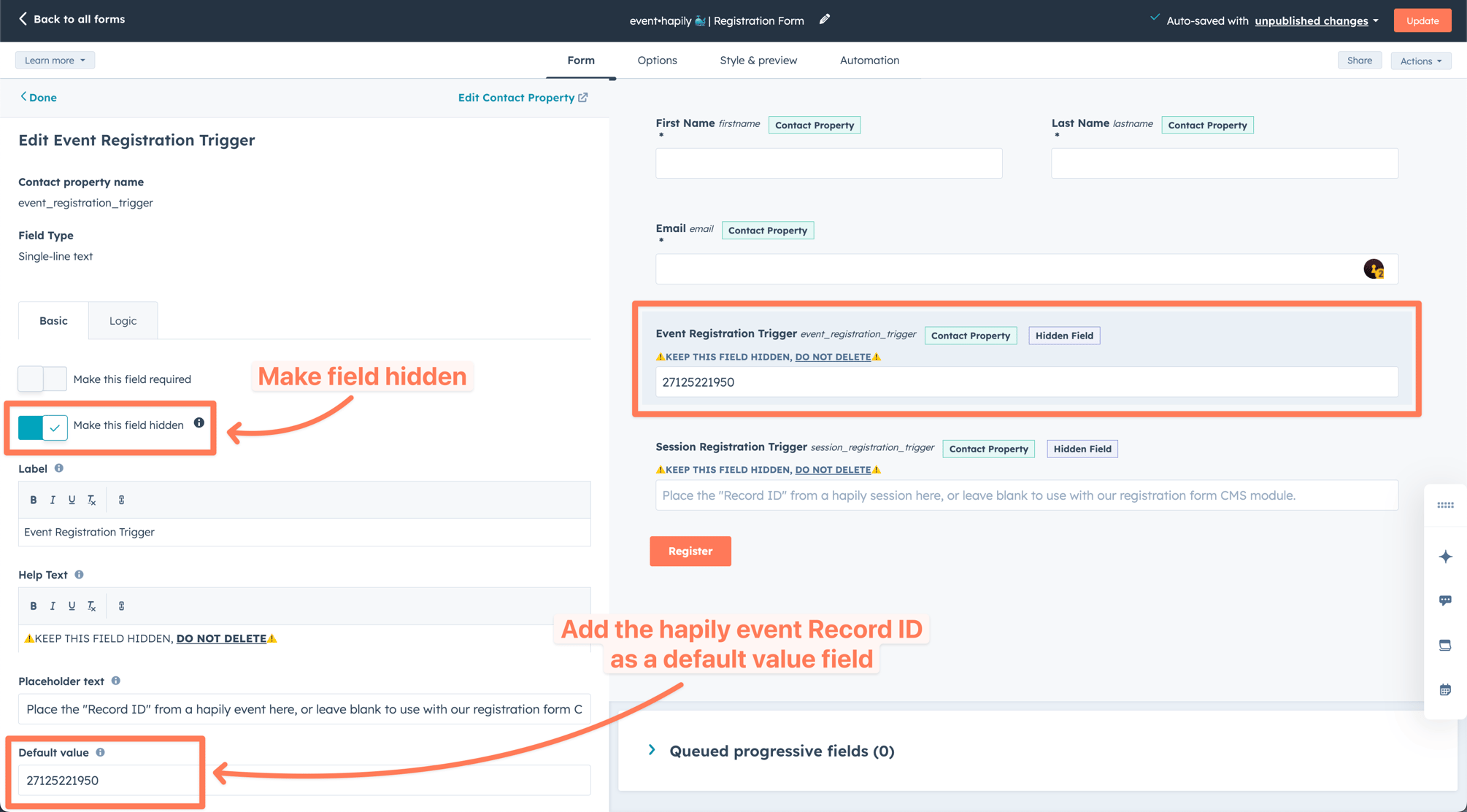The height and width of the screenshot is (812, 1467).
Task: Switch to Style & preview tab
Action: tap(758, 61)
